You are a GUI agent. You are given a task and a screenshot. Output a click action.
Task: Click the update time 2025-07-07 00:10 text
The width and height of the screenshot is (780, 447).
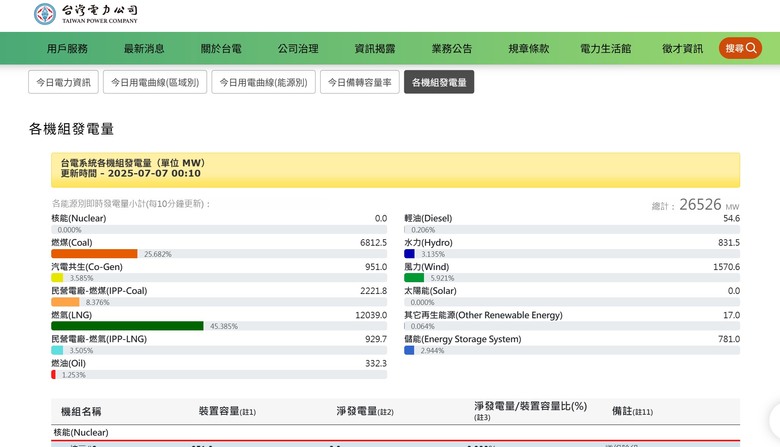154,174
